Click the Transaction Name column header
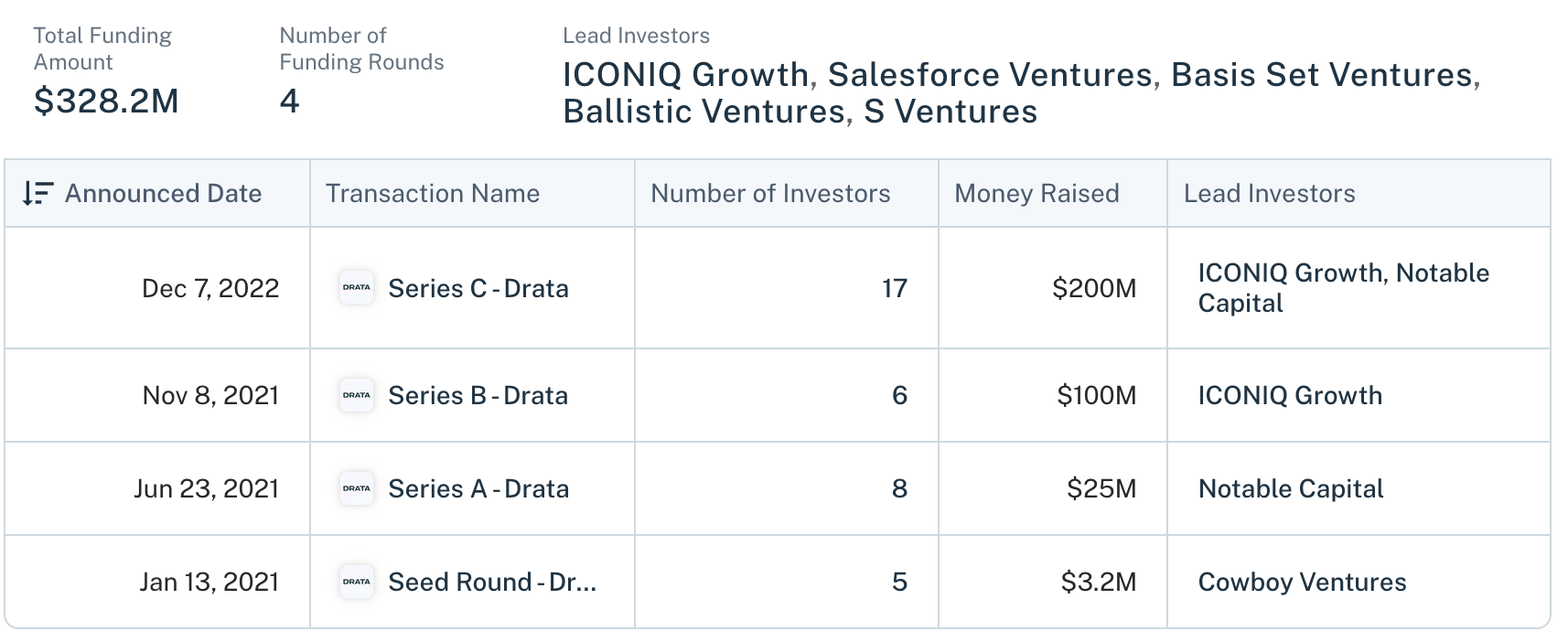 coord(433,194)
